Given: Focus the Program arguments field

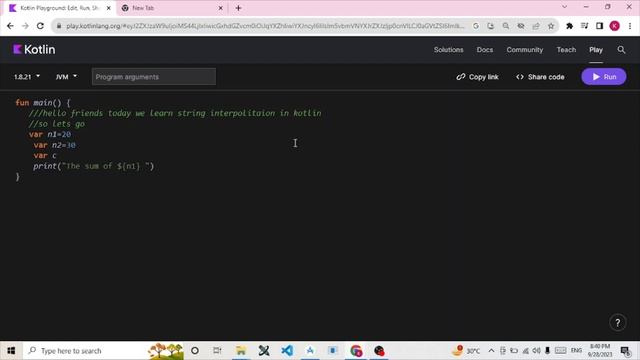Looking at the screenshot, I should pyautogui.click(x=154, y=77).
